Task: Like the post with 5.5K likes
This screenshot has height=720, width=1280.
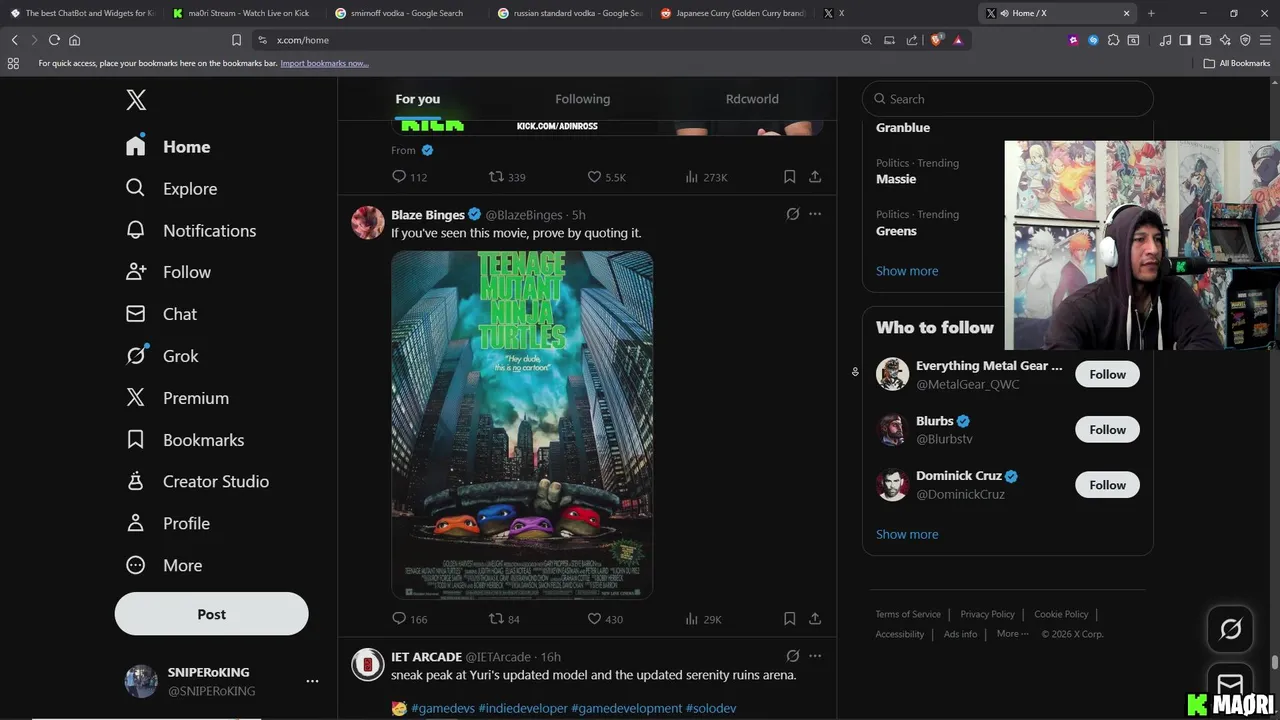Action: 606,177
